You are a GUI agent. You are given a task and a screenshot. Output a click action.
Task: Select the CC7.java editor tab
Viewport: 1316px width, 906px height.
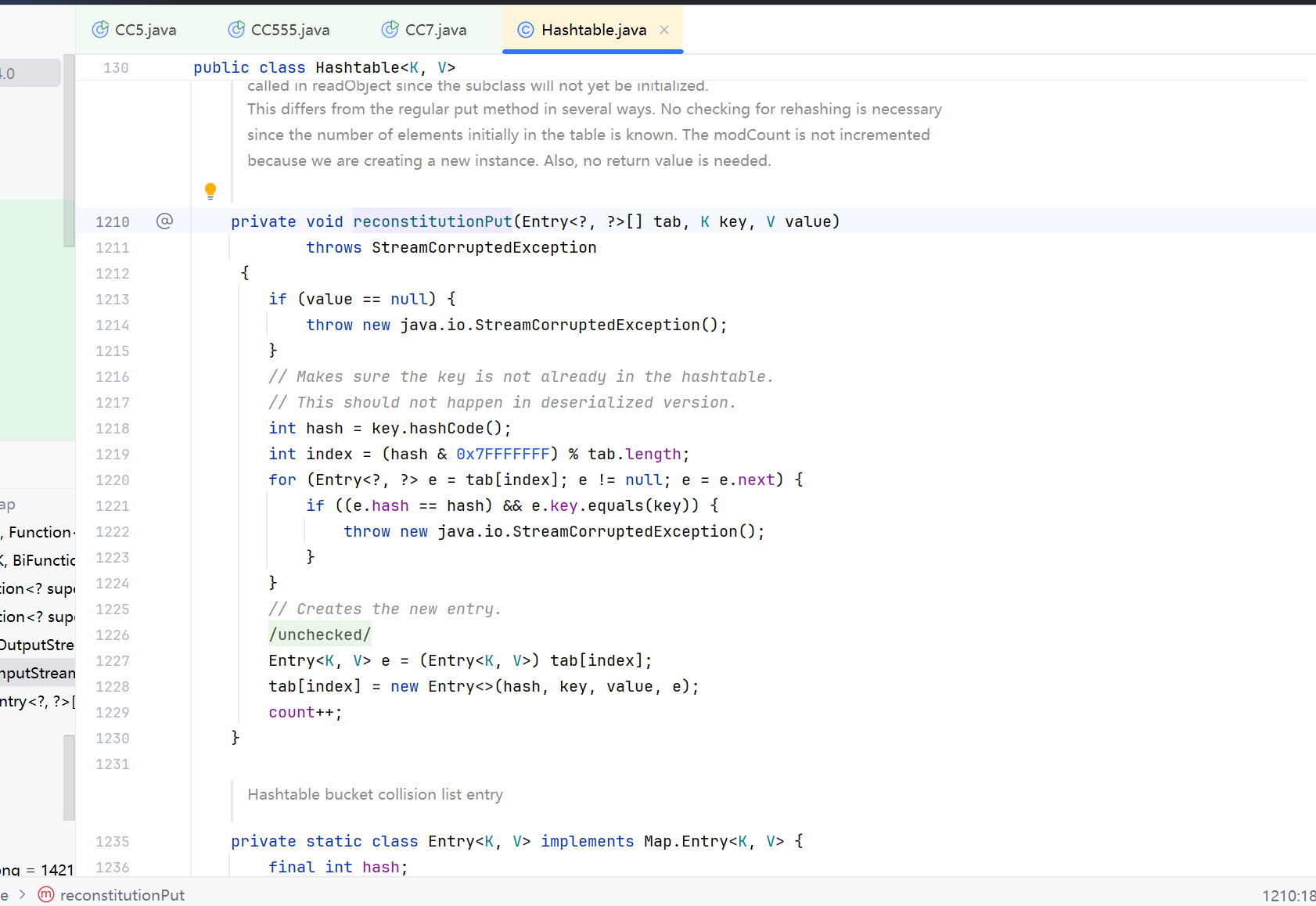click(x=435, y=30)
